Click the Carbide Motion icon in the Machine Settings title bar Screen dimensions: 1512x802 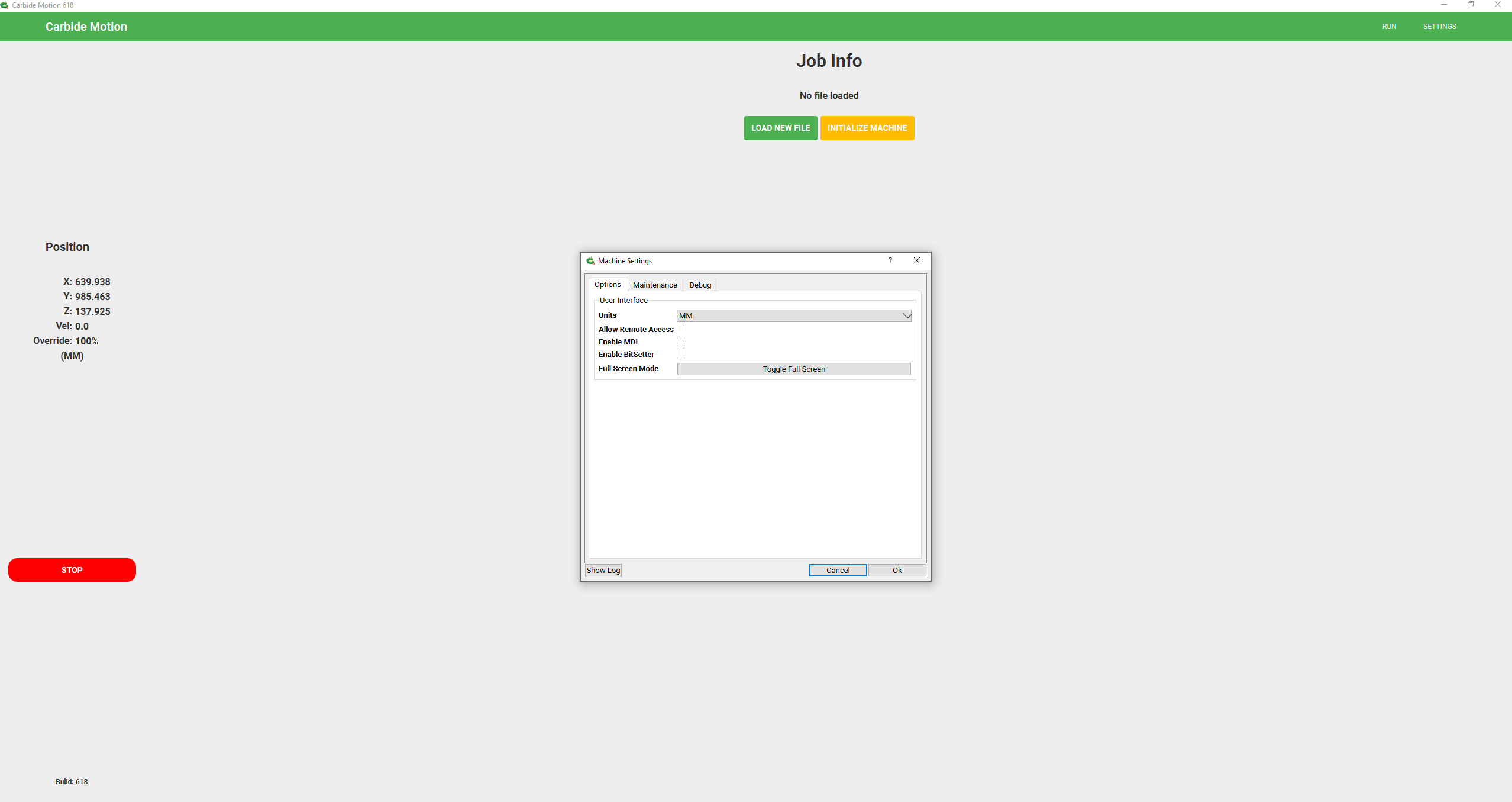[x=590, y=260]
